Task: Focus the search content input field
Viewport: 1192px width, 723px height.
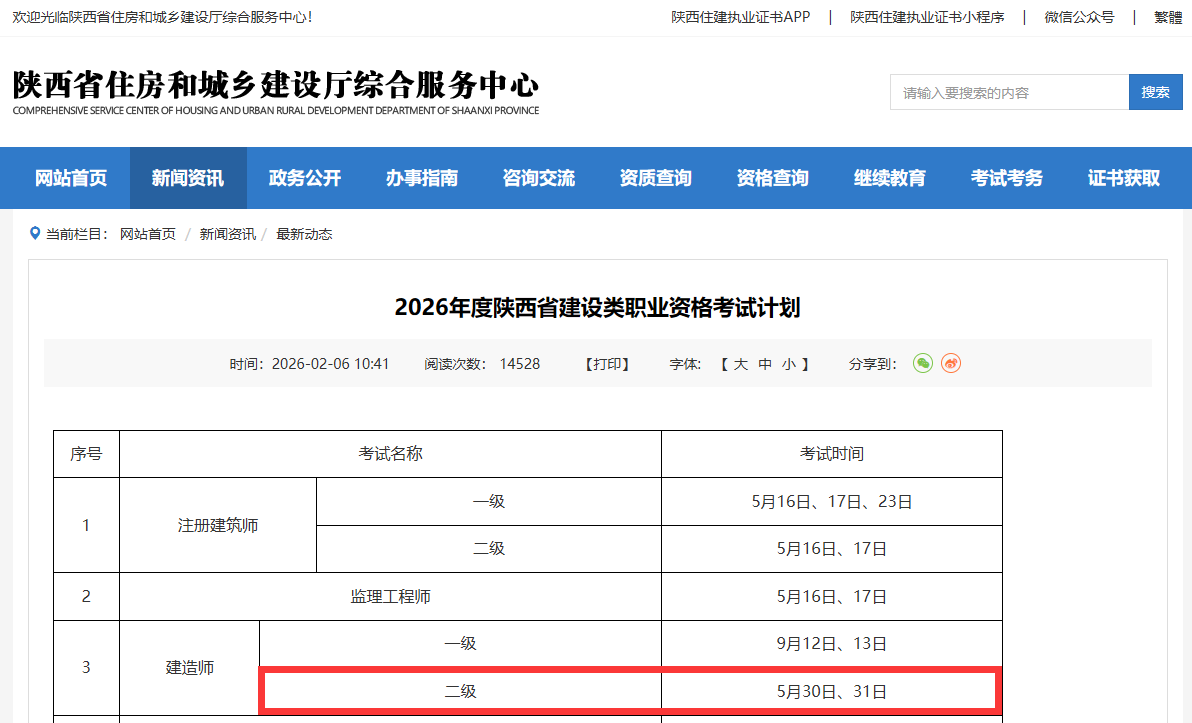Action: pyautogui.click(x=1009, y=92)
